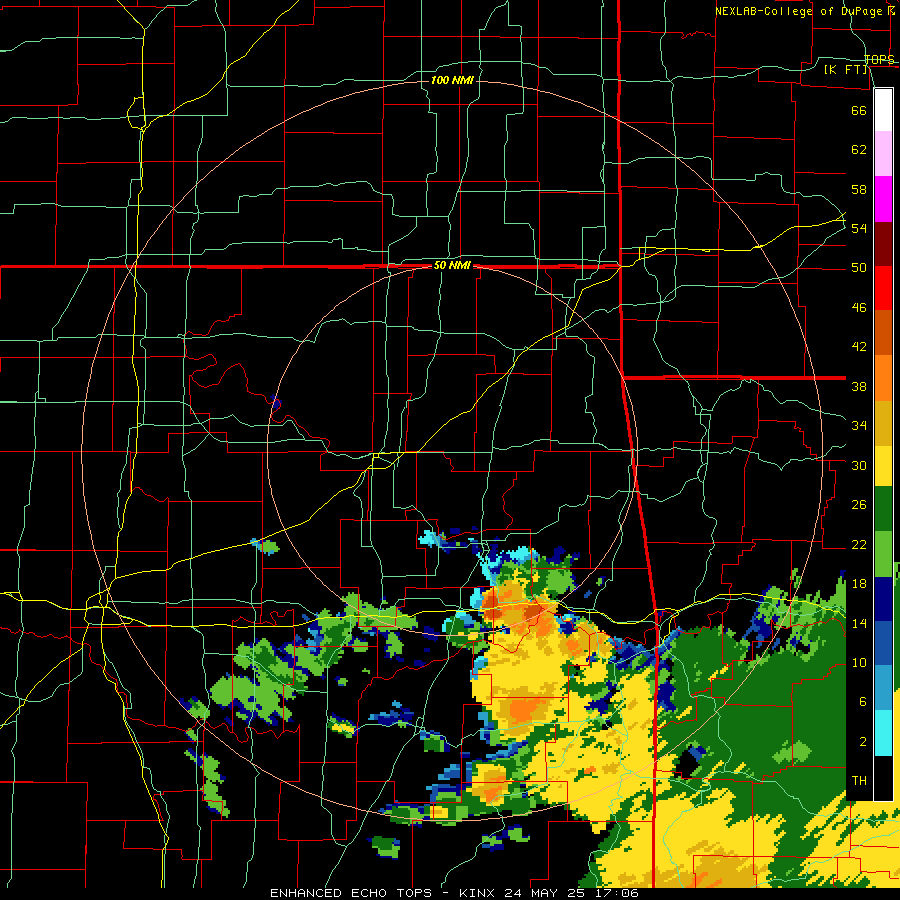900x900 pixels.
Task: Click the '2' legend value
Action: tap(863, 742)
